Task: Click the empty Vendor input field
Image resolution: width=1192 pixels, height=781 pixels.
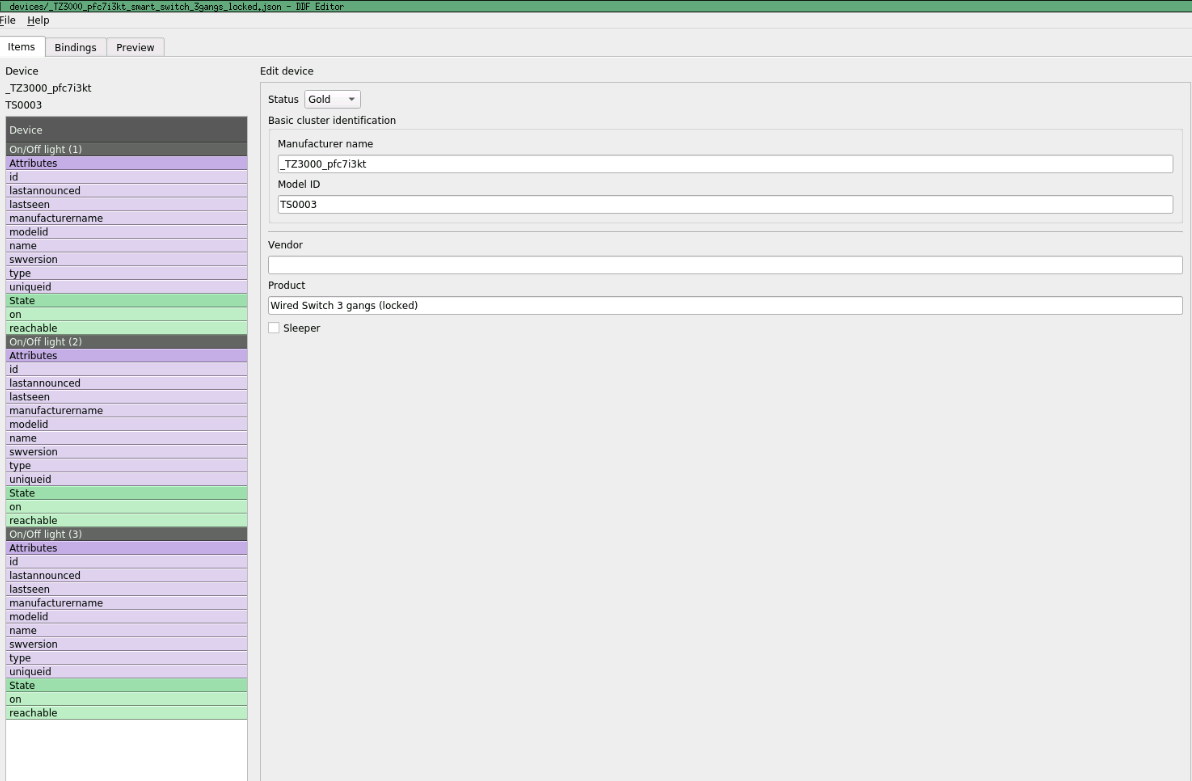Action: (x=725, y=265)
